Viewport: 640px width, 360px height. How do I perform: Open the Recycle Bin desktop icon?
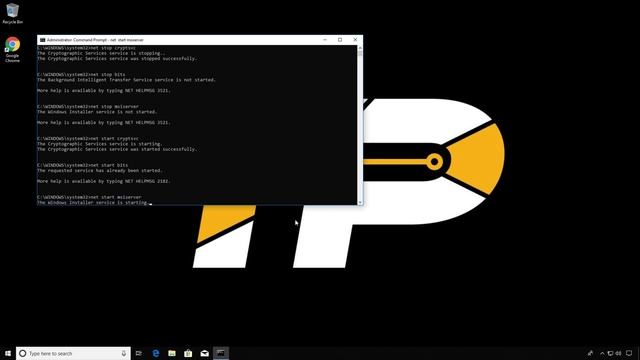click(12, 13)
